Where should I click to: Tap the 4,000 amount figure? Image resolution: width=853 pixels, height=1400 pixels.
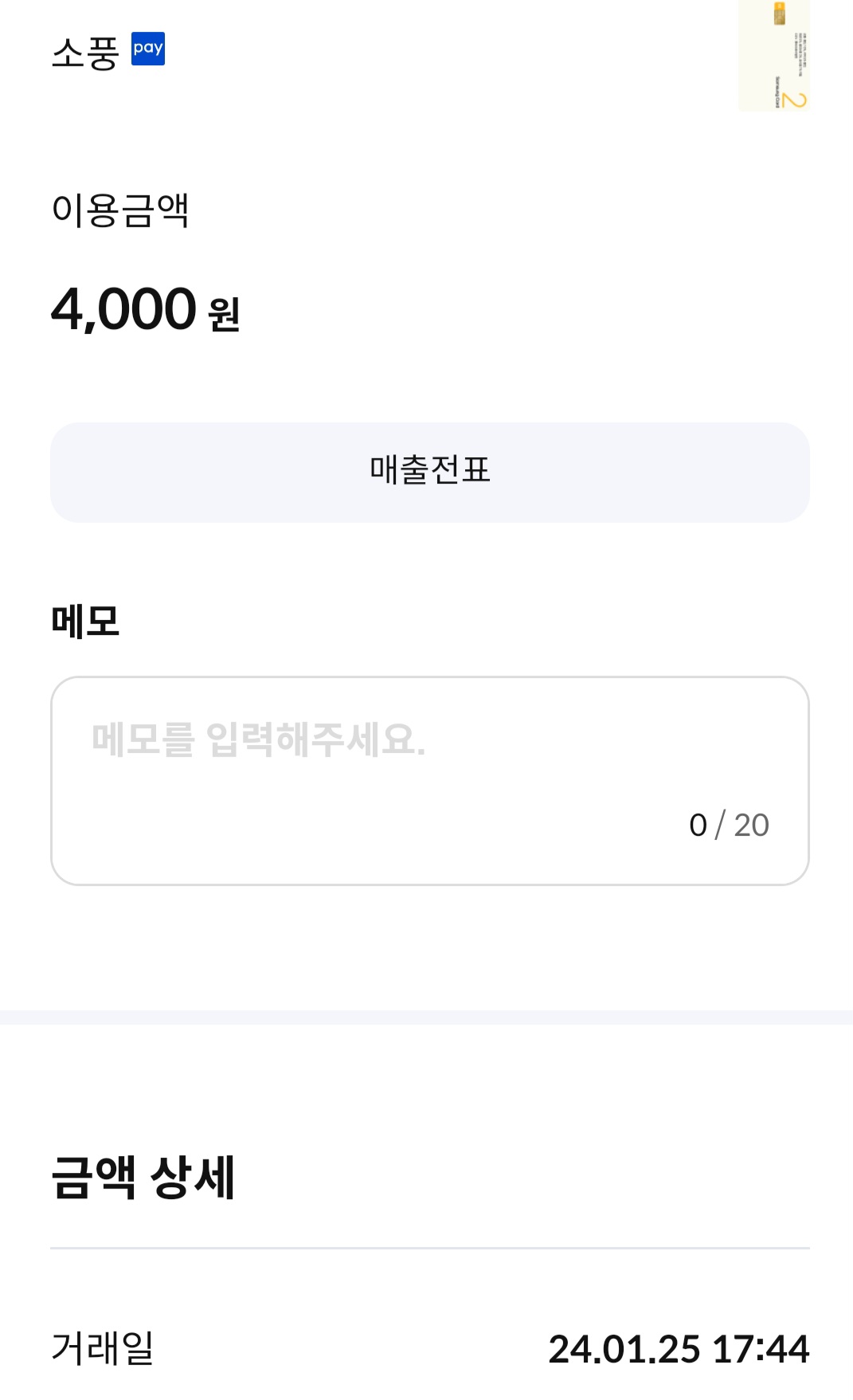pyautogui.click(x=123, y=309)
